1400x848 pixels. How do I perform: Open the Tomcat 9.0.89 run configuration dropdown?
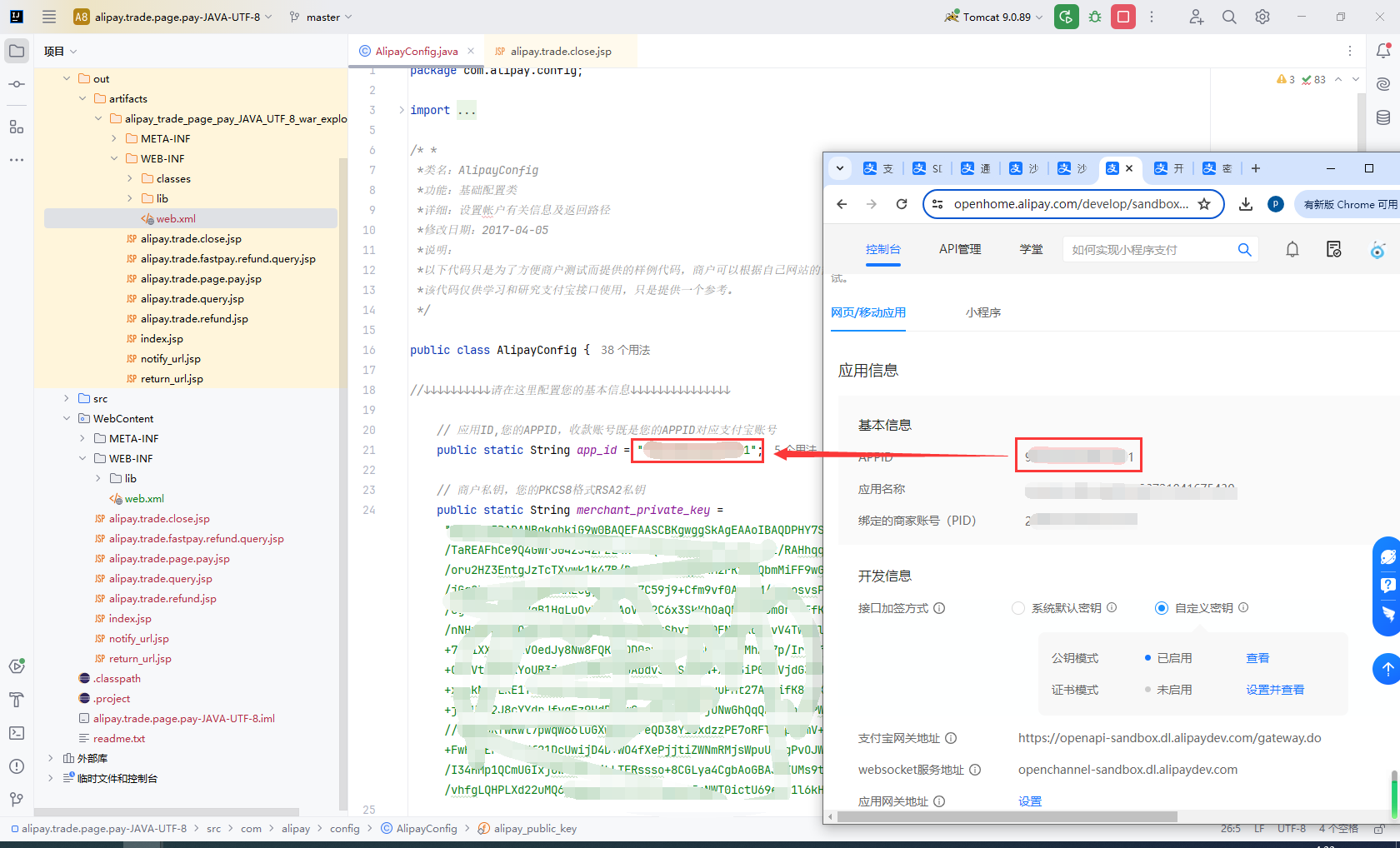click(x=993, y=17)
